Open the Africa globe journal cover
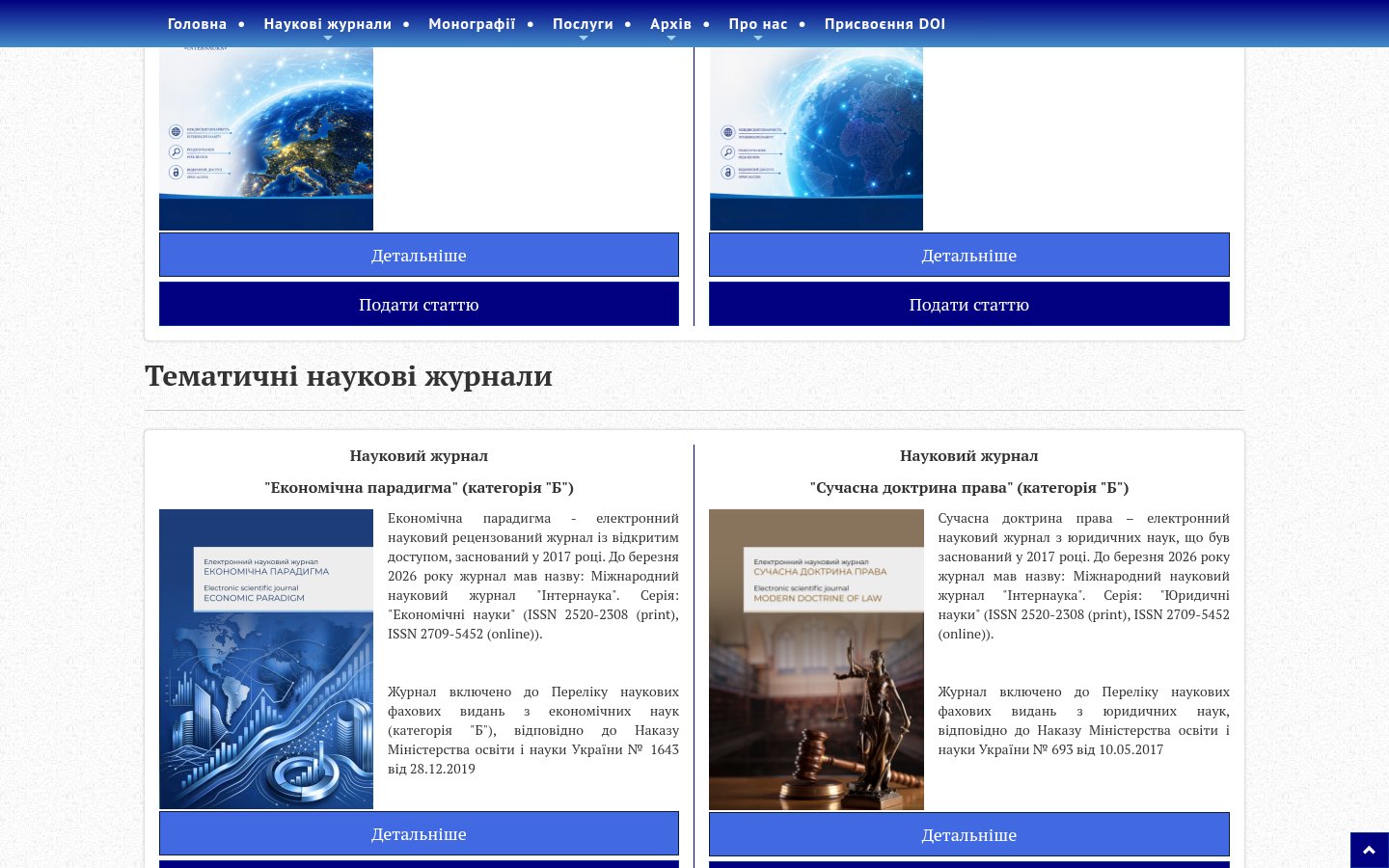This screenshot has width=1389, height=868. pos(816,138)
